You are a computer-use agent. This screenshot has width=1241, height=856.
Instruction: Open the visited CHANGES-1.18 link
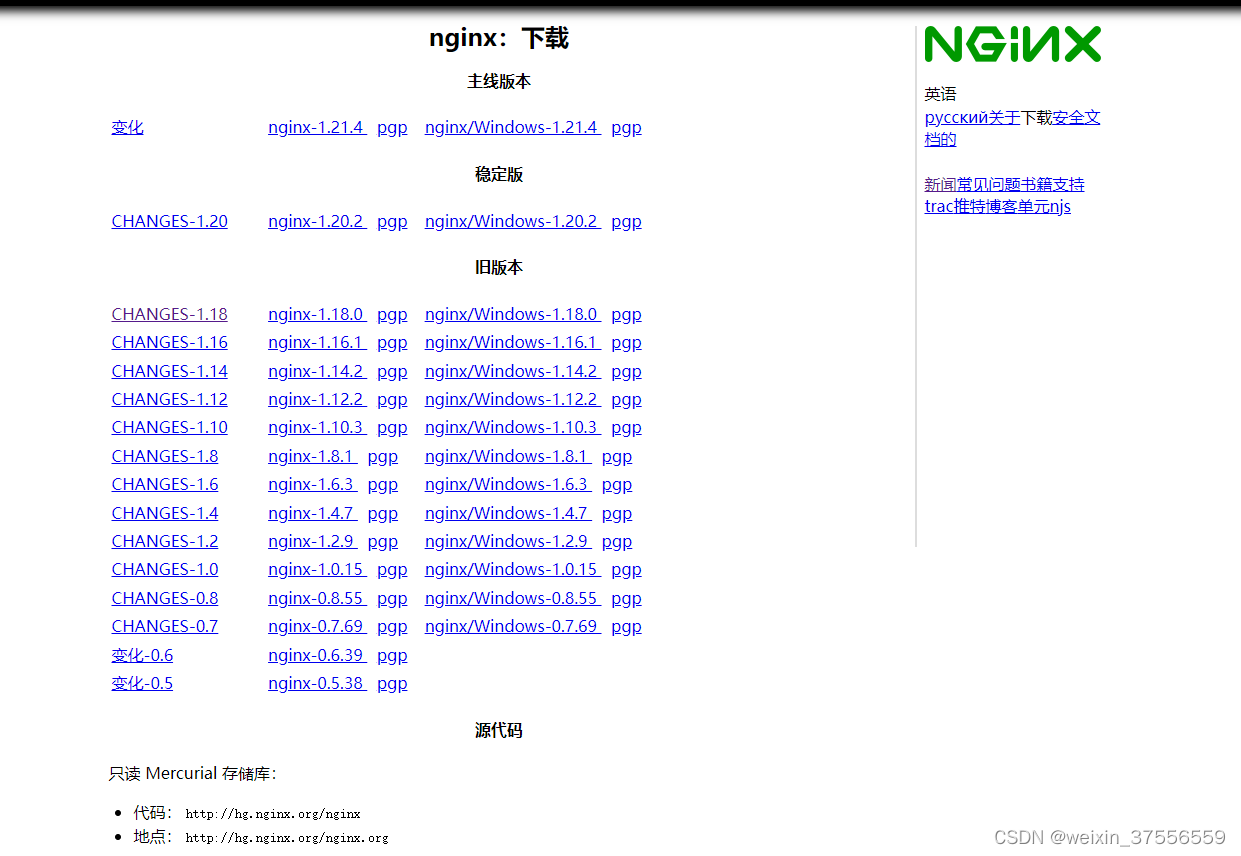(169, 314)
